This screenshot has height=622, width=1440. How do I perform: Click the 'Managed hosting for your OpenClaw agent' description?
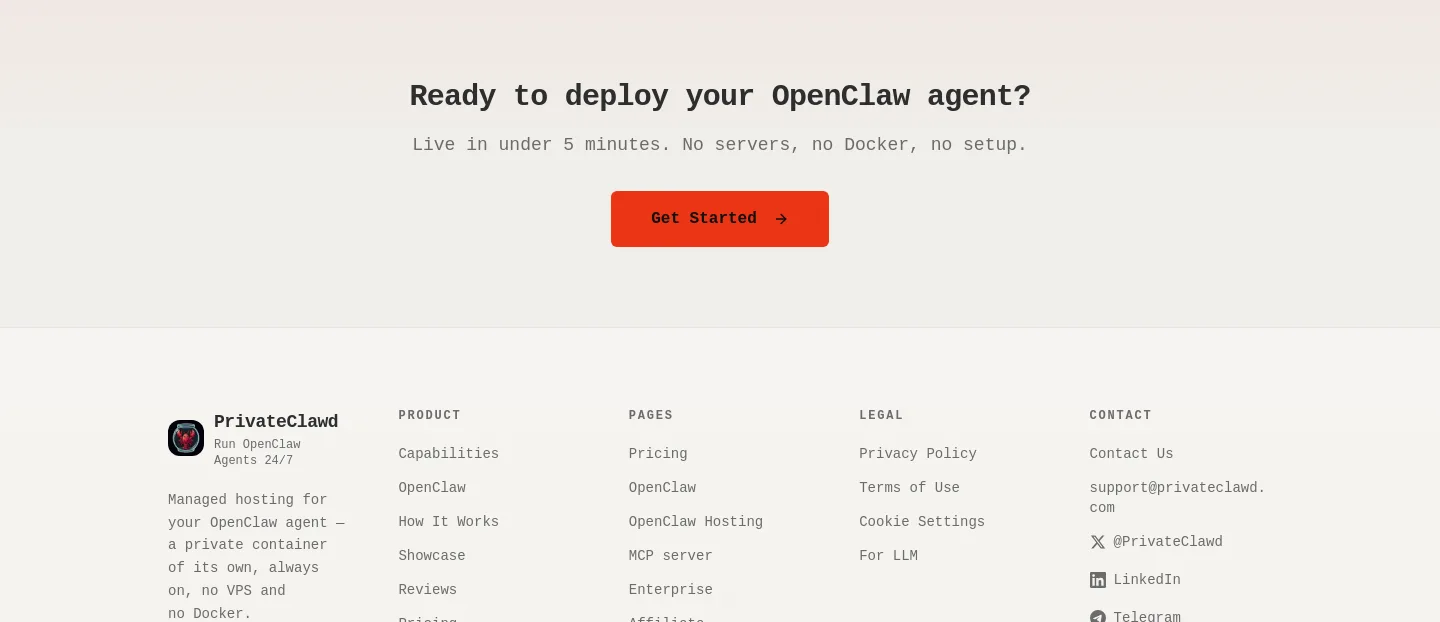pos(256,557)
